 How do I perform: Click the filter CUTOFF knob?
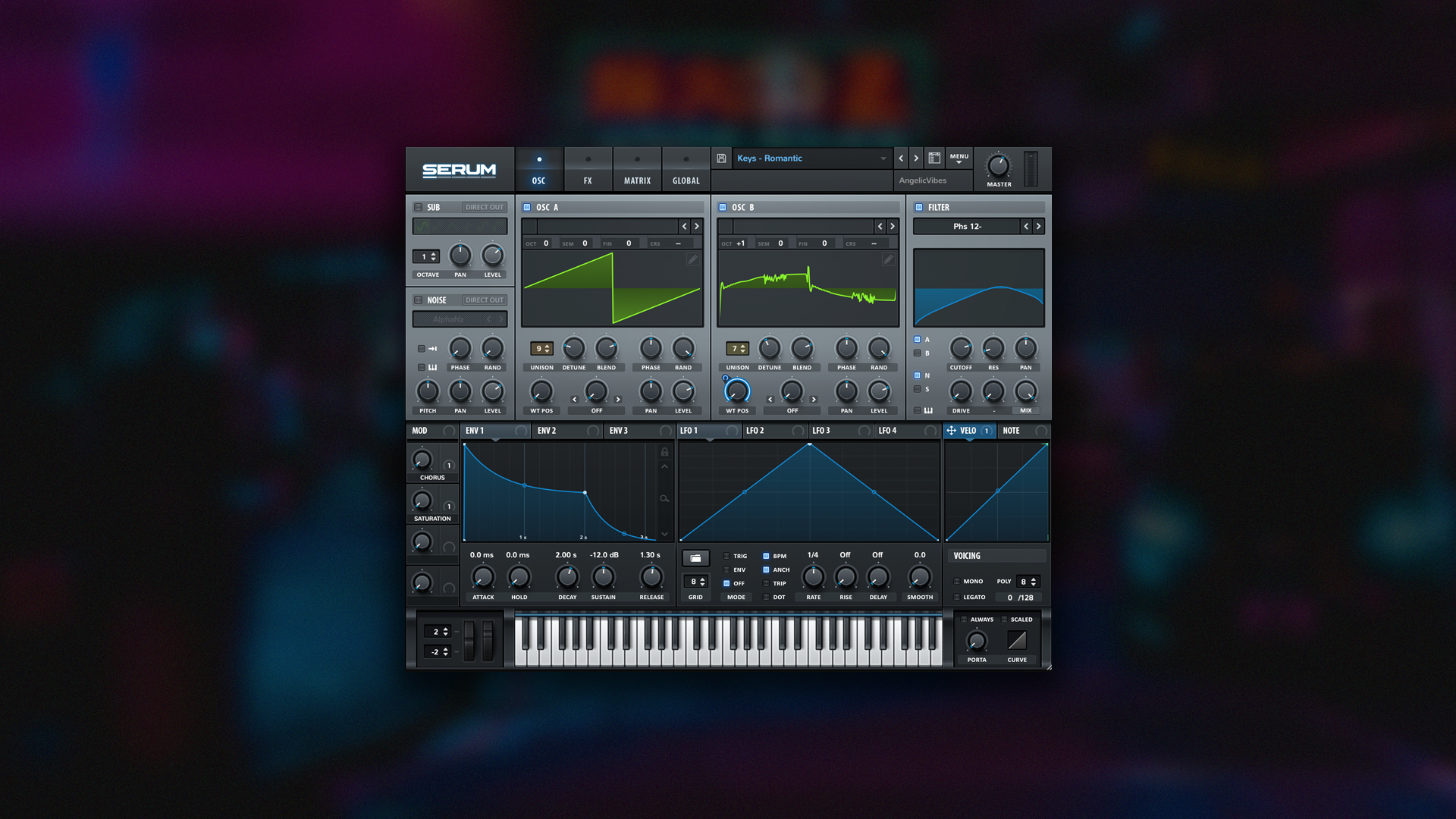coord(961,348)
